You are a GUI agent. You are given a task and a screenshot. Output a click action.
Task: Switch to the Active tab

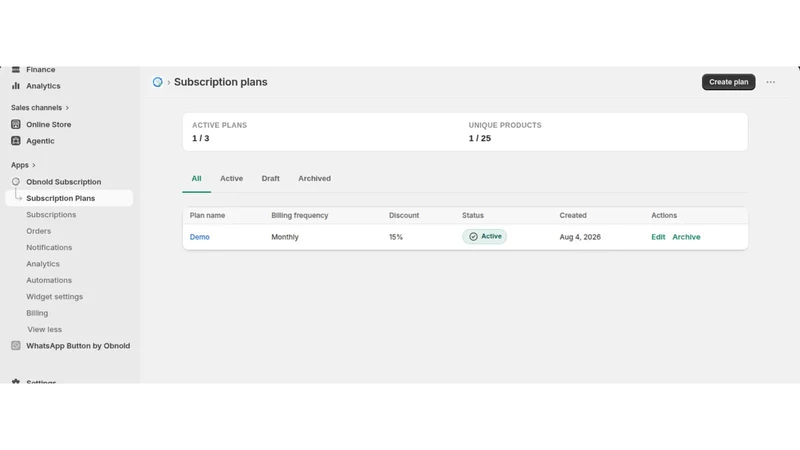point(232,179)
